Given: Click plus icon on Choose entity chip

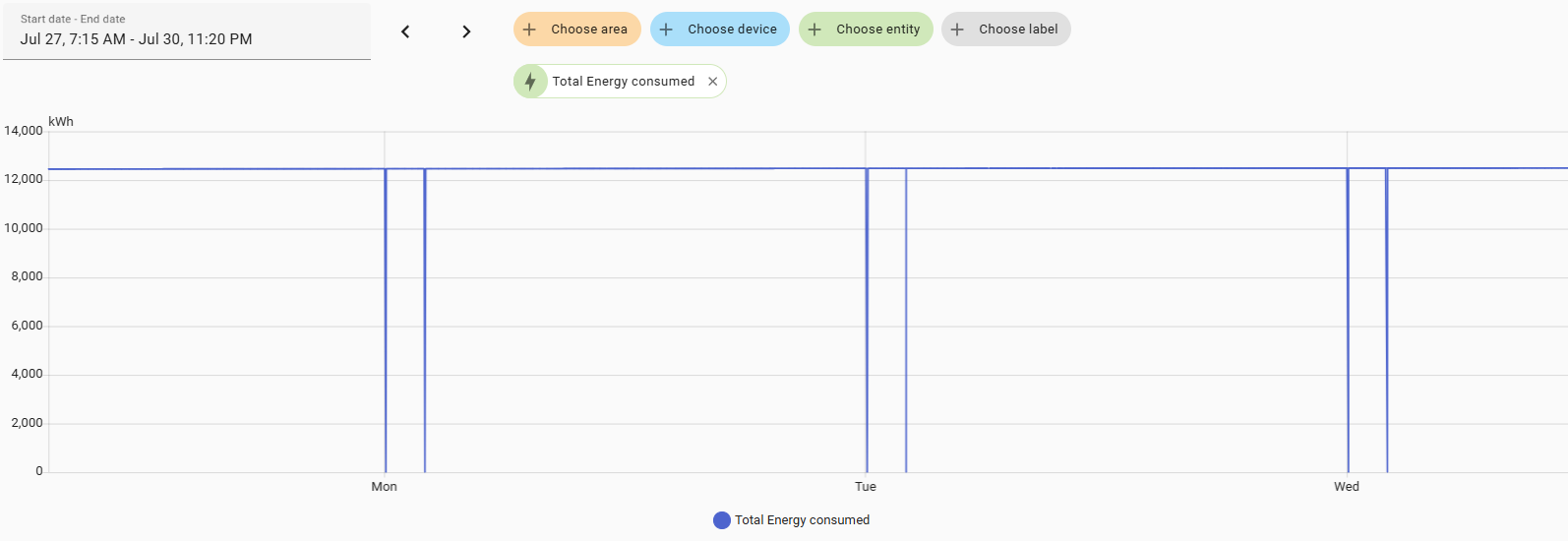Looking at the screenshot, I should pyautogui.click(x=814, y=30).
